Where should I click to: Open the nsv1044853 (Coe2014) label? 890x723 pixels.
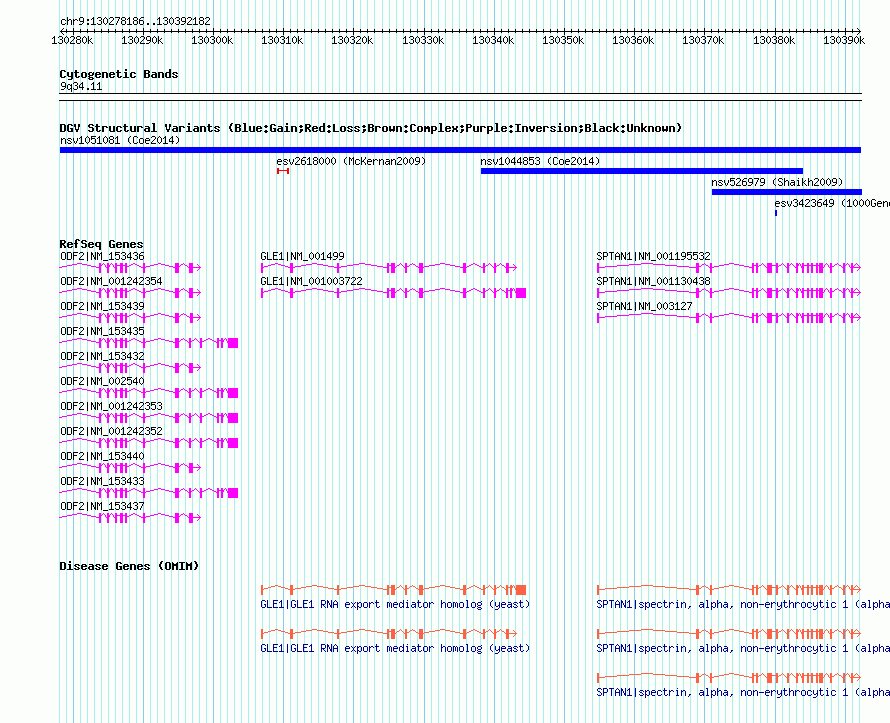click(x=540, y=161)
